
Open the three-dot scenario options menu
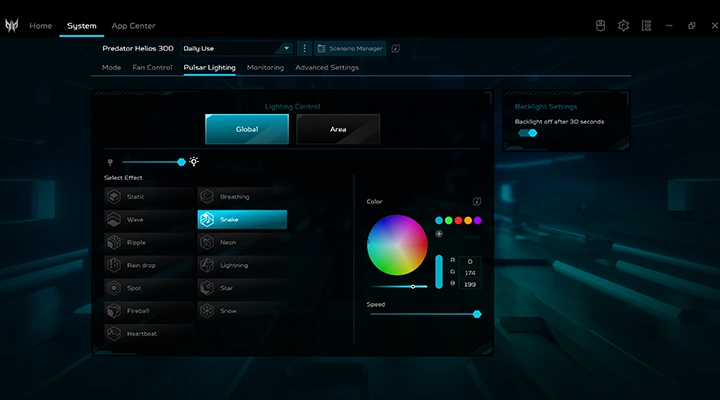tap(304, 48)
